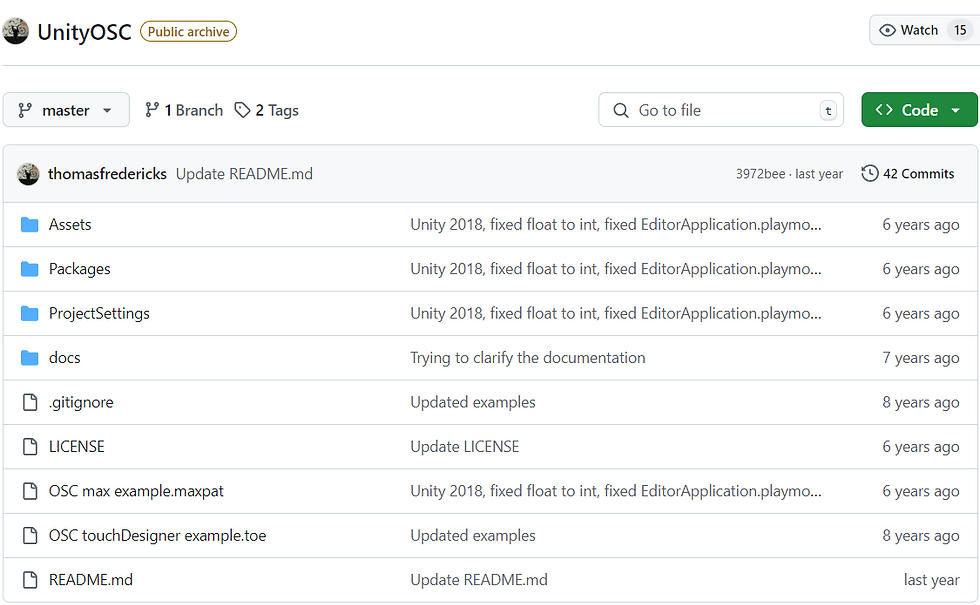Open the Assets row commit message link
This screenshot has width=980, height=605.
[616, 224]
